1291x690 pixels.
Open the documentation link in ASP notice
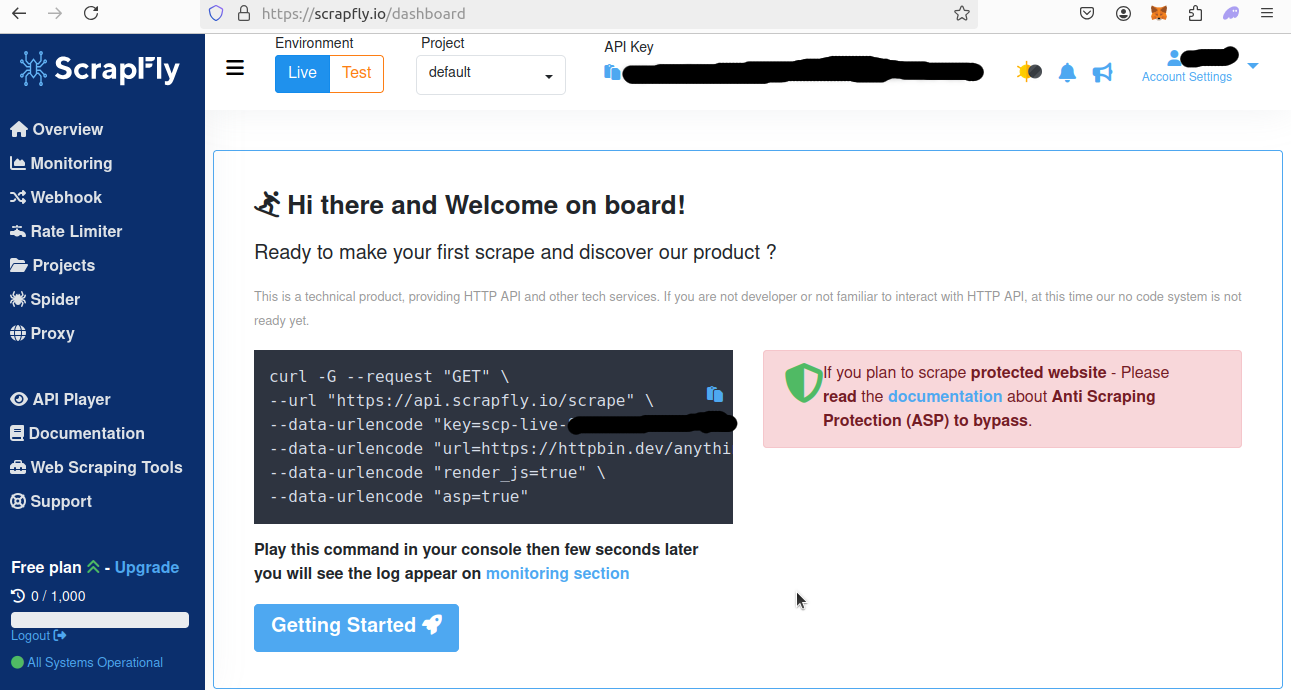pyautogui.click(x=945, y=396)
